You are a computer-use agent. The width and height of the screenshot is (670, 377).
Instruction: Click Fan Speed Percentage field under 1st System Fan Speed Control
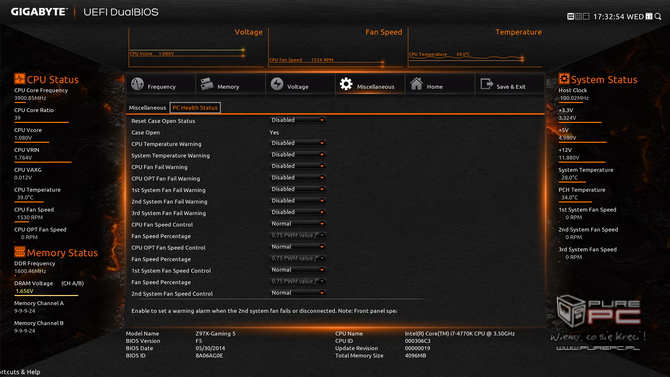tap(297, 282)
